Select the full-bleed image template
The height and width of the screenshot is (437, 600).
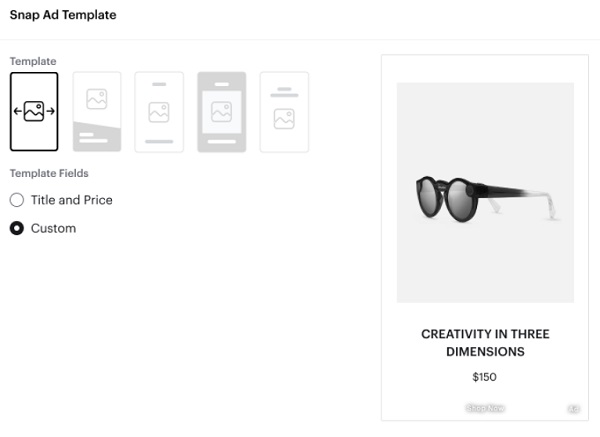(34, 111)
